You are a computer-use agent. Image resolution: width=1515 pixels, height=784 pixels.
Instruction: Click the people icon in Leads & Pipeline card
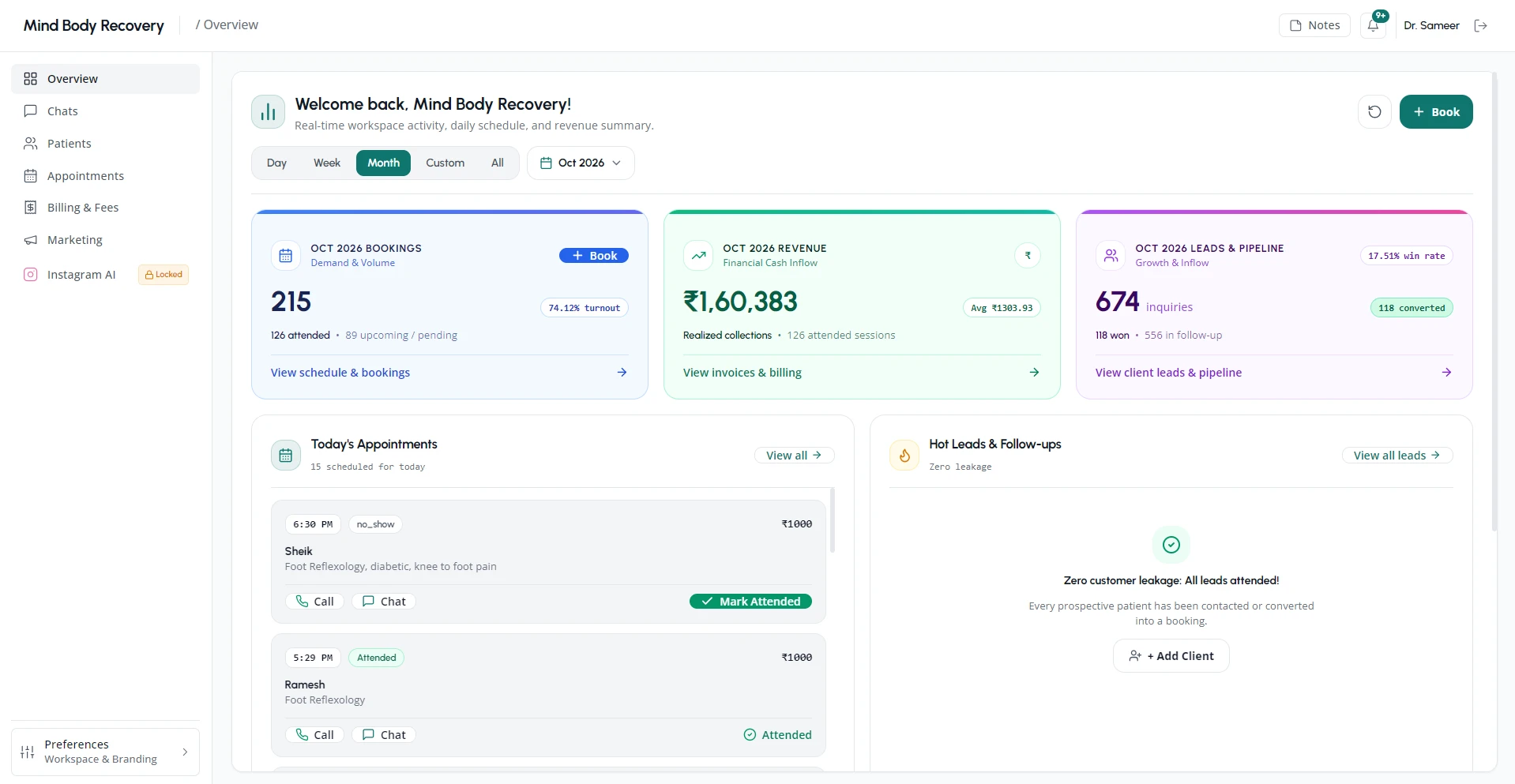pyautogui.click(x=1111, y=256)
